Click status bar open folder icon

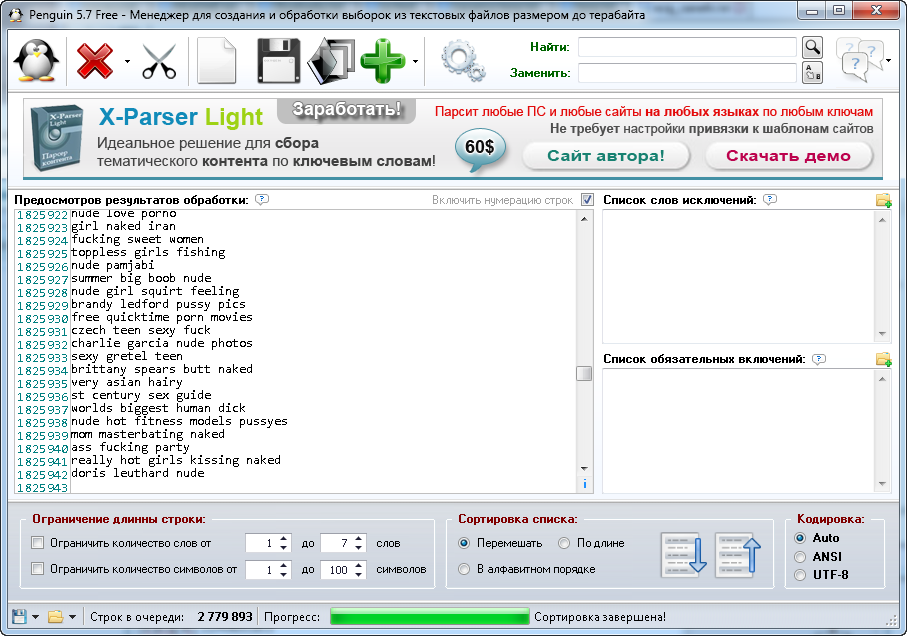(56, 616)
